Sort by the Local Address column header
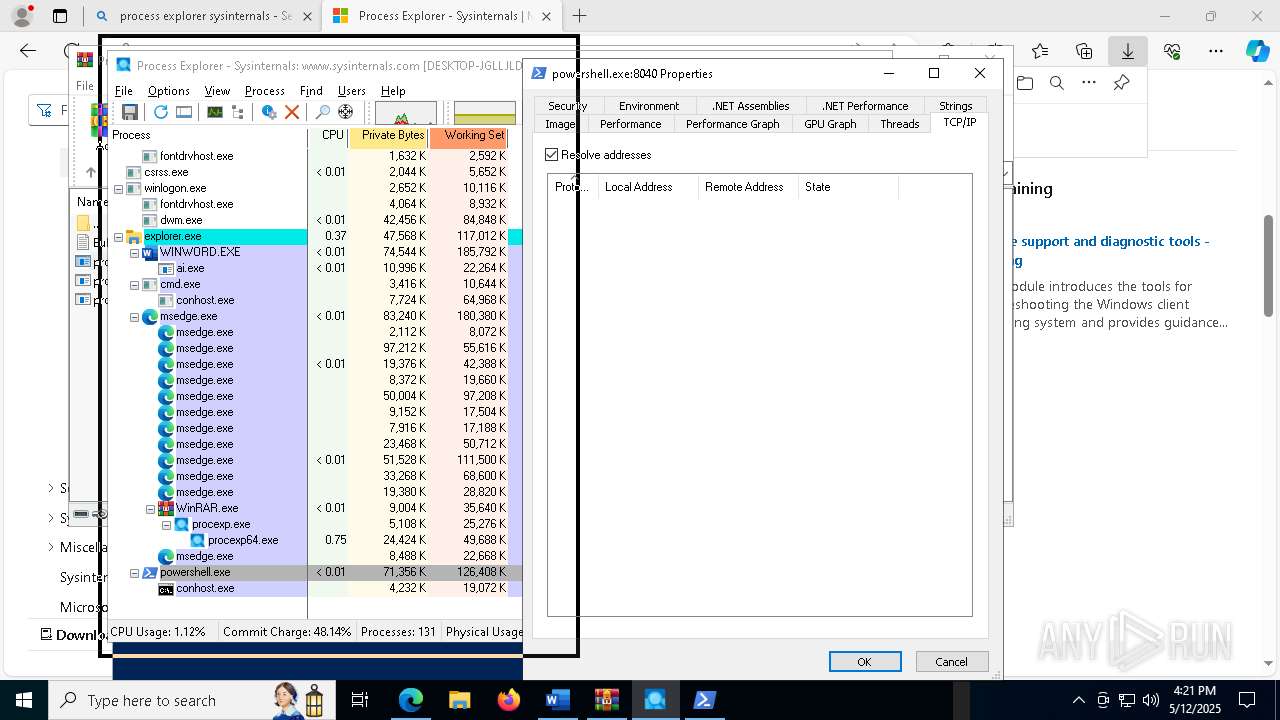Image resolution: width=1280 pixels, height=720 pixels. click(x=647, y=187)
